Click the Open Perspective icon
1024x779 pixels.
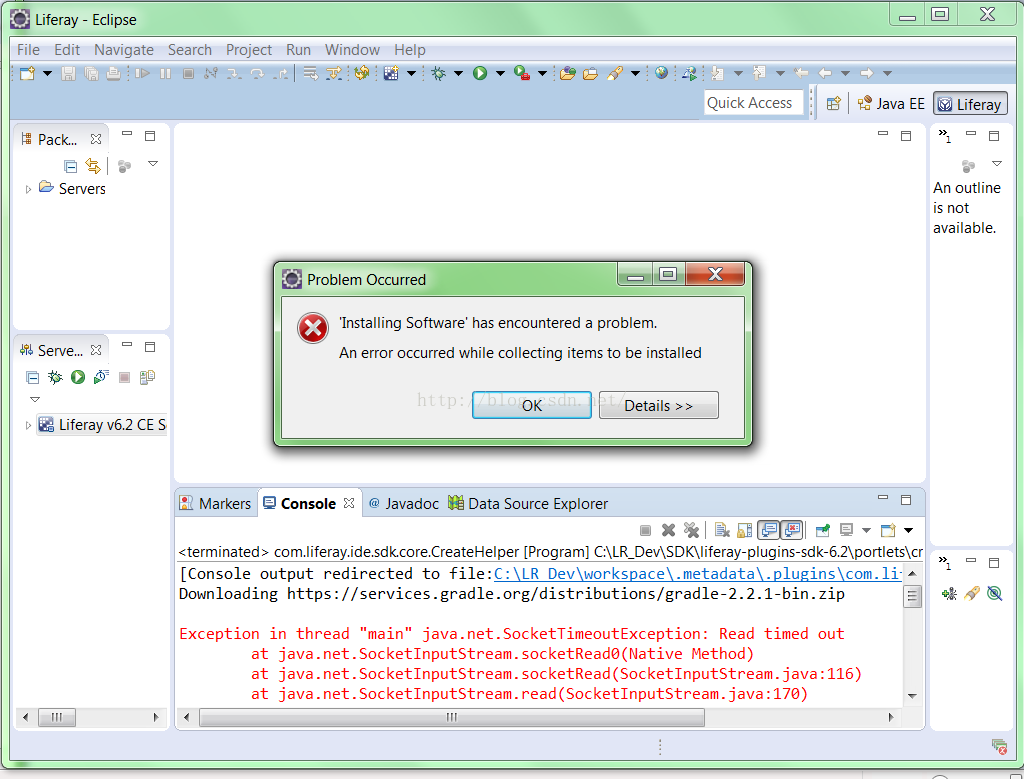833,104
